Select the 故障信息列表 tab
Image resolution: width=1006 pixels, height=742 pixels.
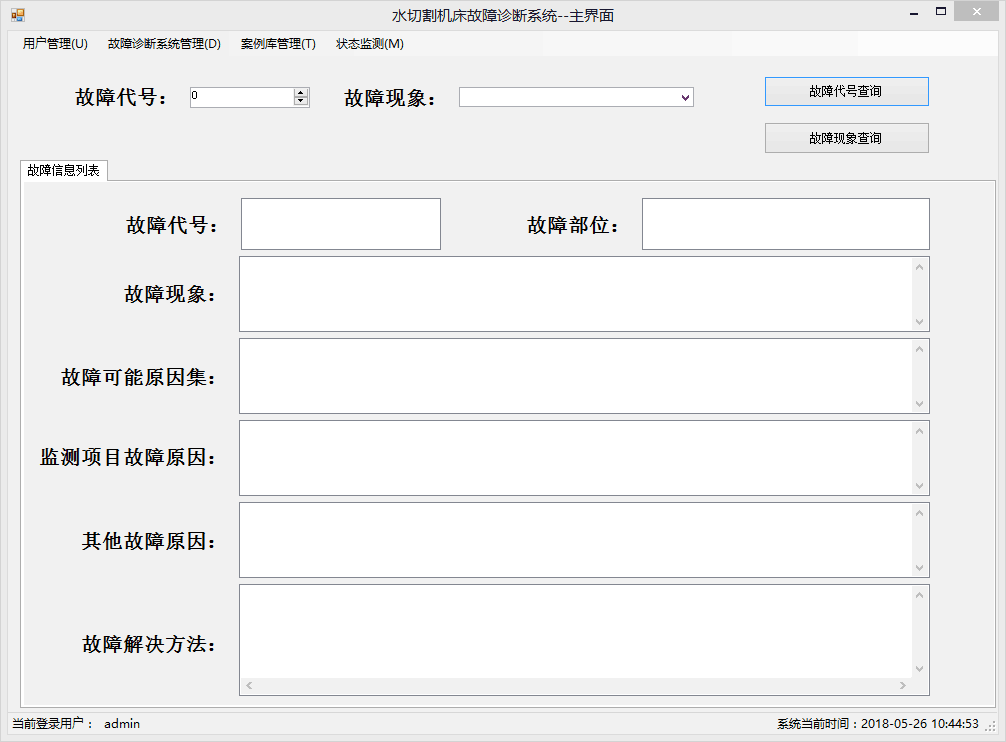[64, 171]
